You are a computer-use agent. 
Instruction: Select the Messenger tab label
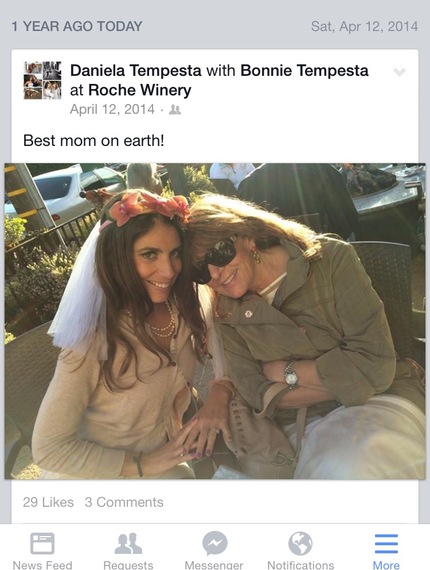tap(214, 565)
